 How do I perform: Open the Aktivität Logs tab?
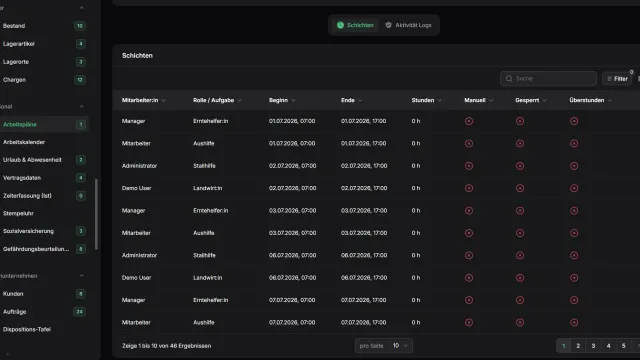(x=408, y=25)
